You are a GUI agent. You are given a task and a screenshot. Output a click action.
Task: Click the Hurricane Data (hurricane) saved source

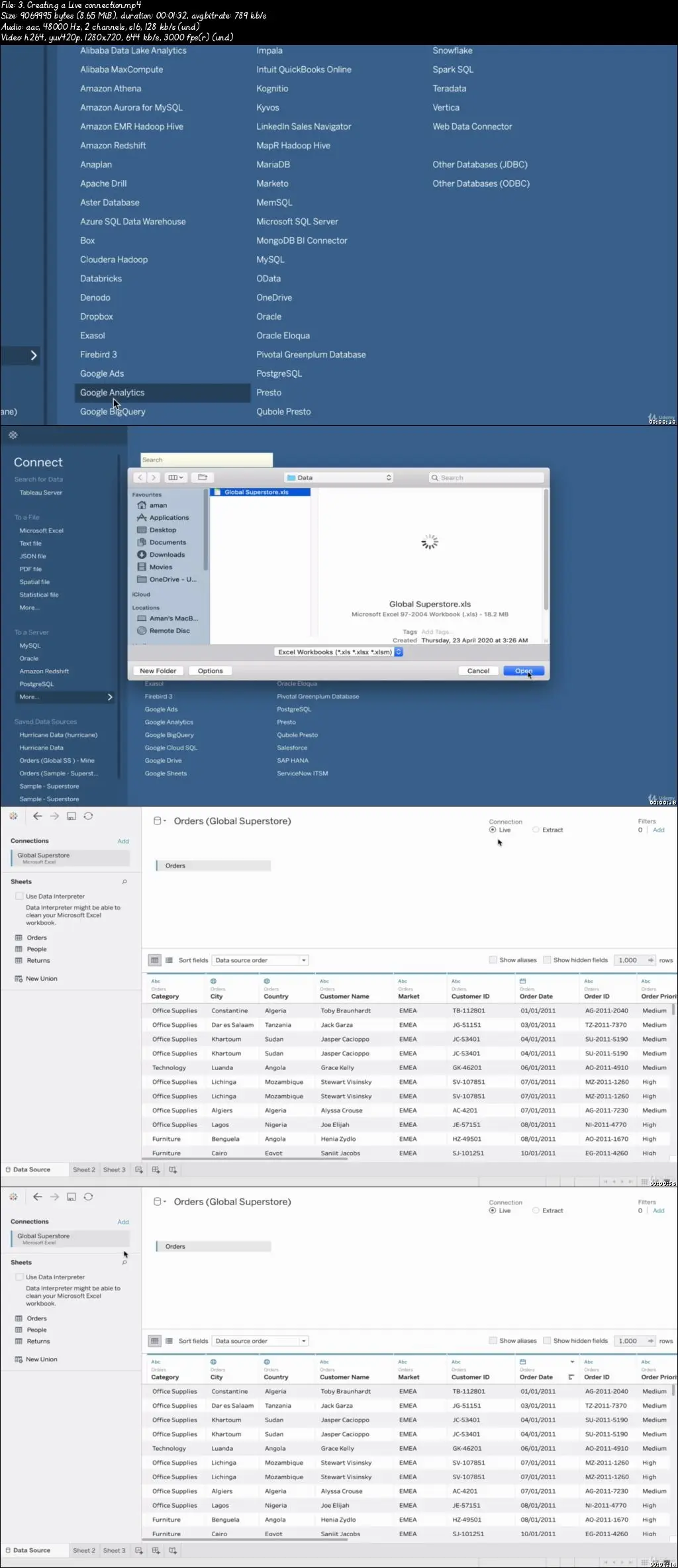58,735
